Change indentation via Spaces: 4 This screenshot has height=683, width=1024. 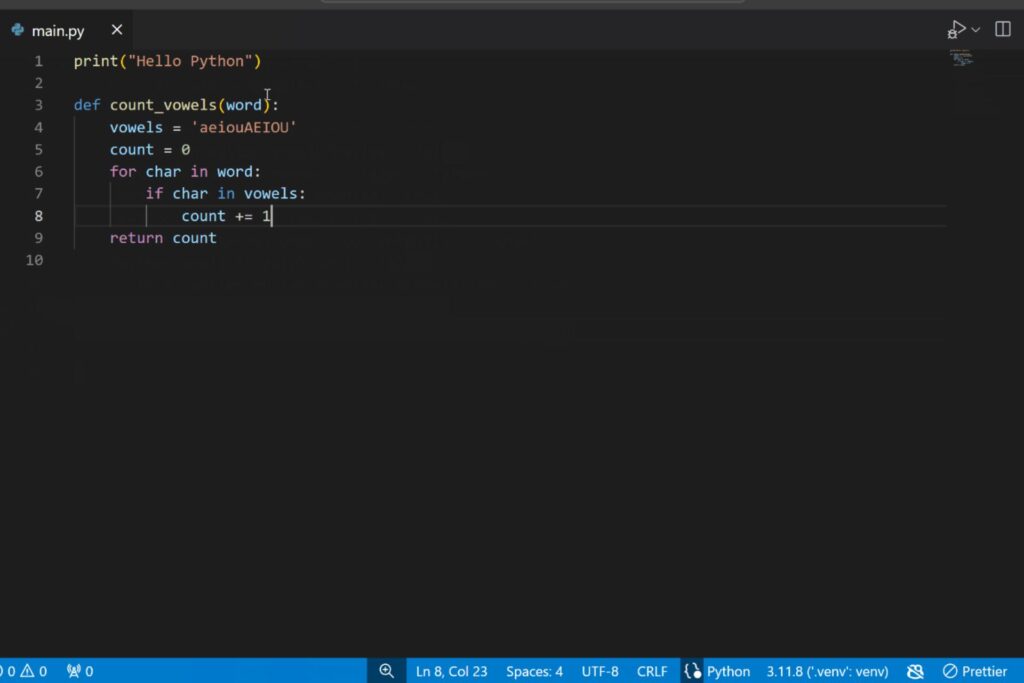pyautogui.click(x=534, y=671)
